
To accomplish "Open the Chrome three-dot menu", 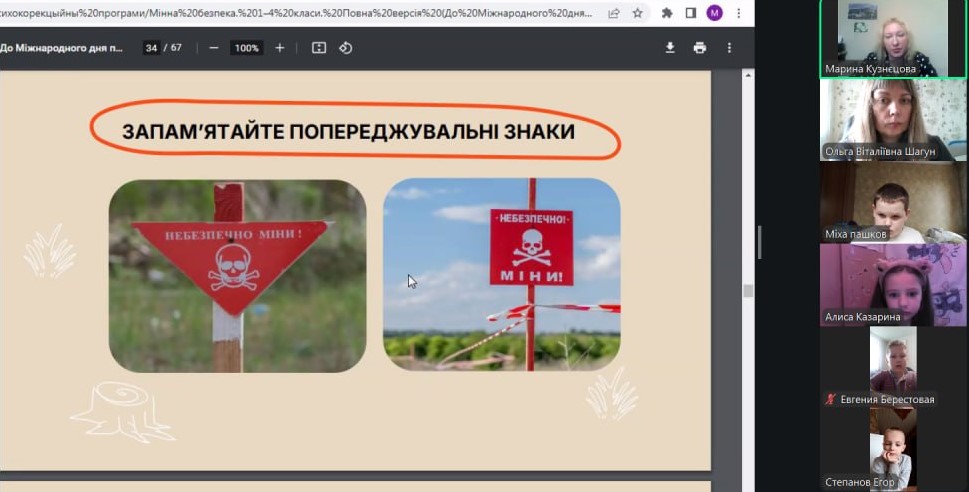I will (x=738, y=13).
